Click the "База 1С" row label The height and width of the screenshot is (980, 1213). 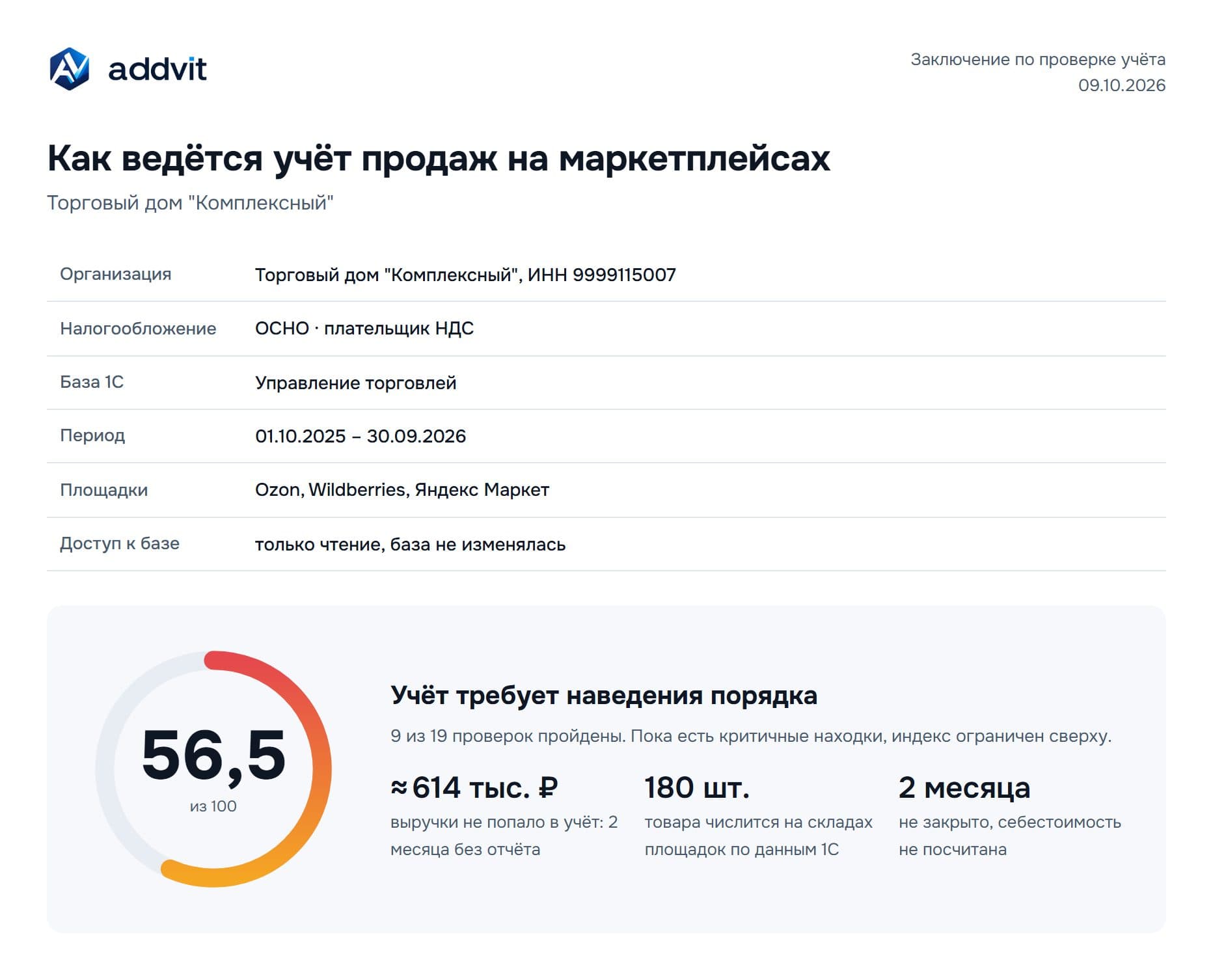tap(92, 382)
